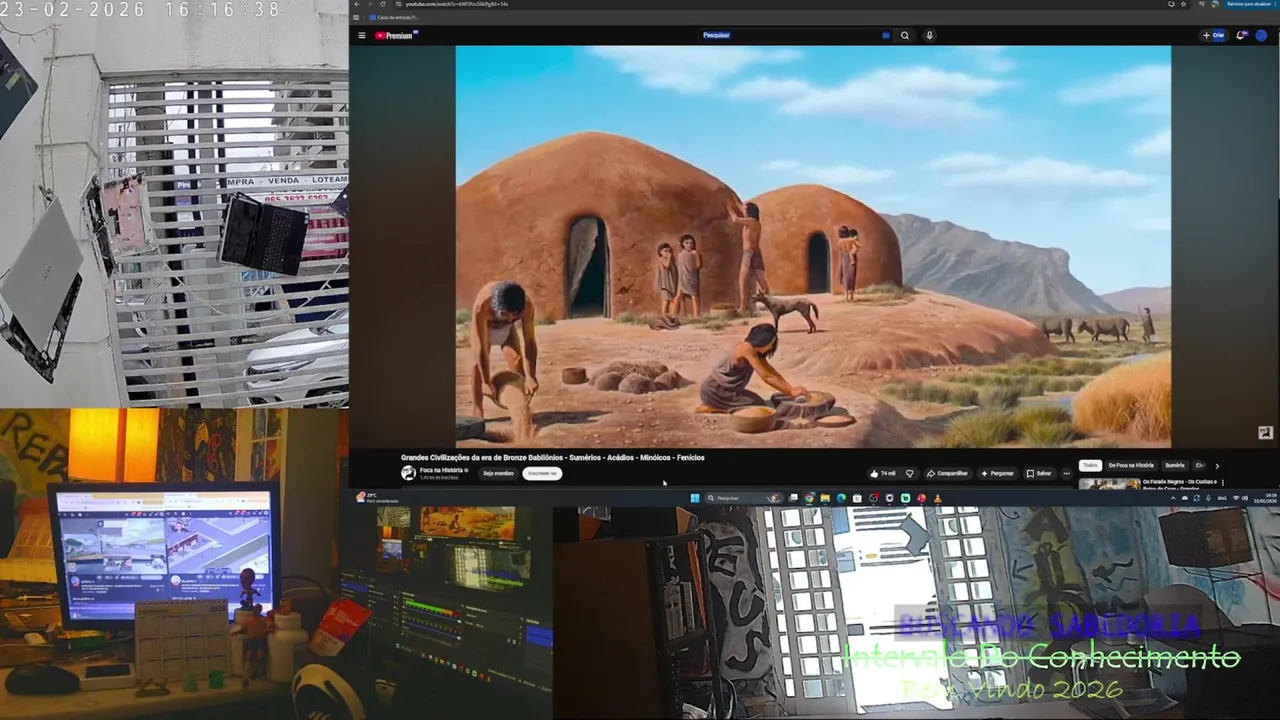Screen dimensions: 1280x720
Task: Select the youtube.com address bar
Action: click(x=780, y=4)
